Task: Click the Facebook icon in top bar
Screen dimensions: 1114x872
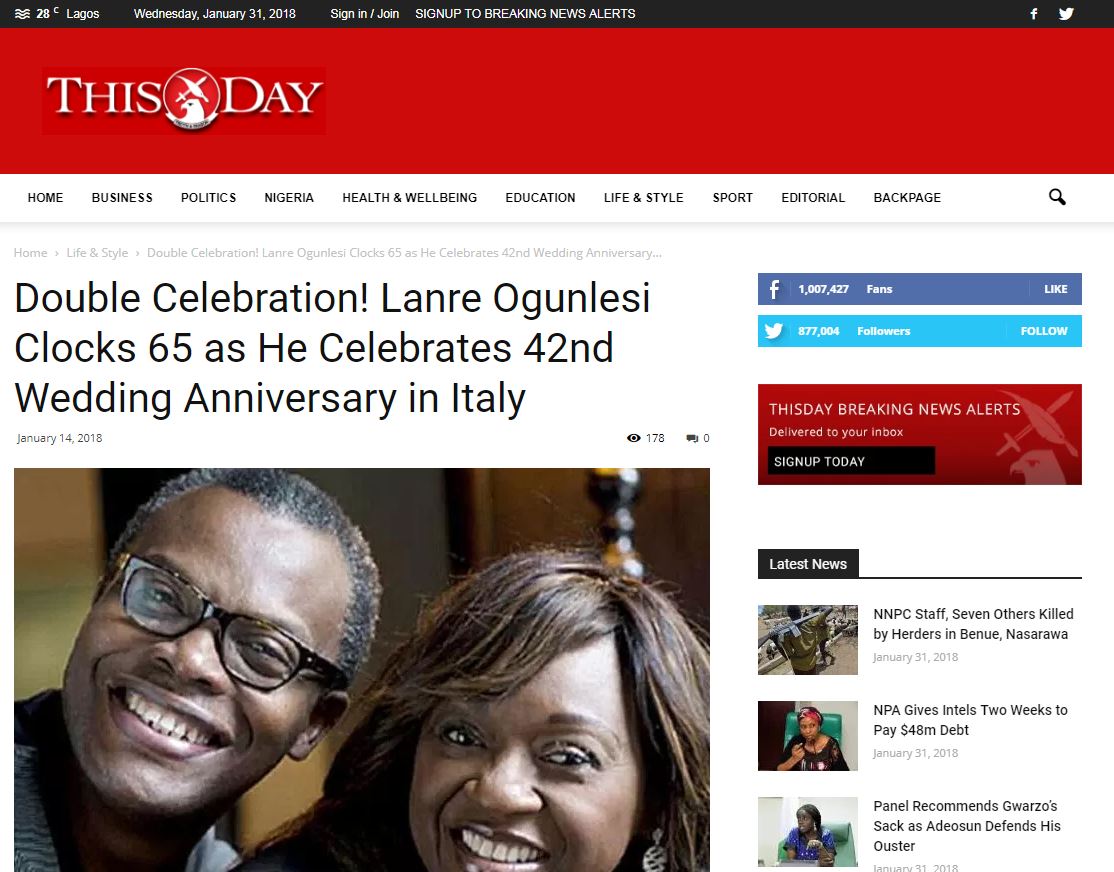Action: tap(1034, 14)
